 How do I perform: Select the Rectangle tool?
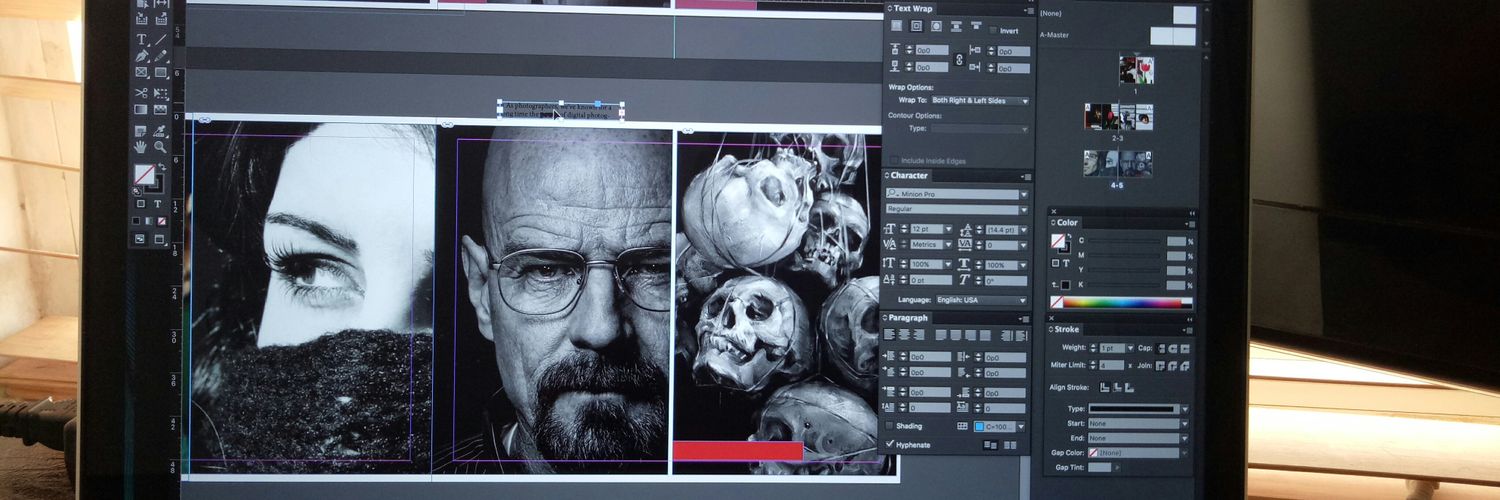[x=160, y=72]
